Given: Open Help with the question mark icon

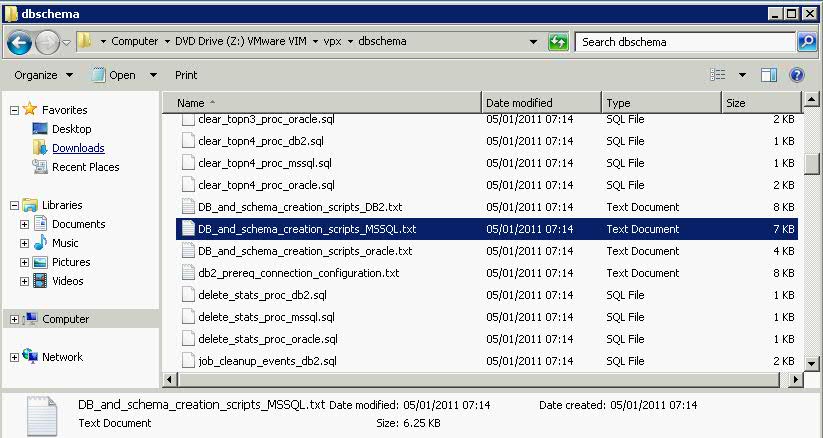Looking at the screenshot, I should 797,75.
